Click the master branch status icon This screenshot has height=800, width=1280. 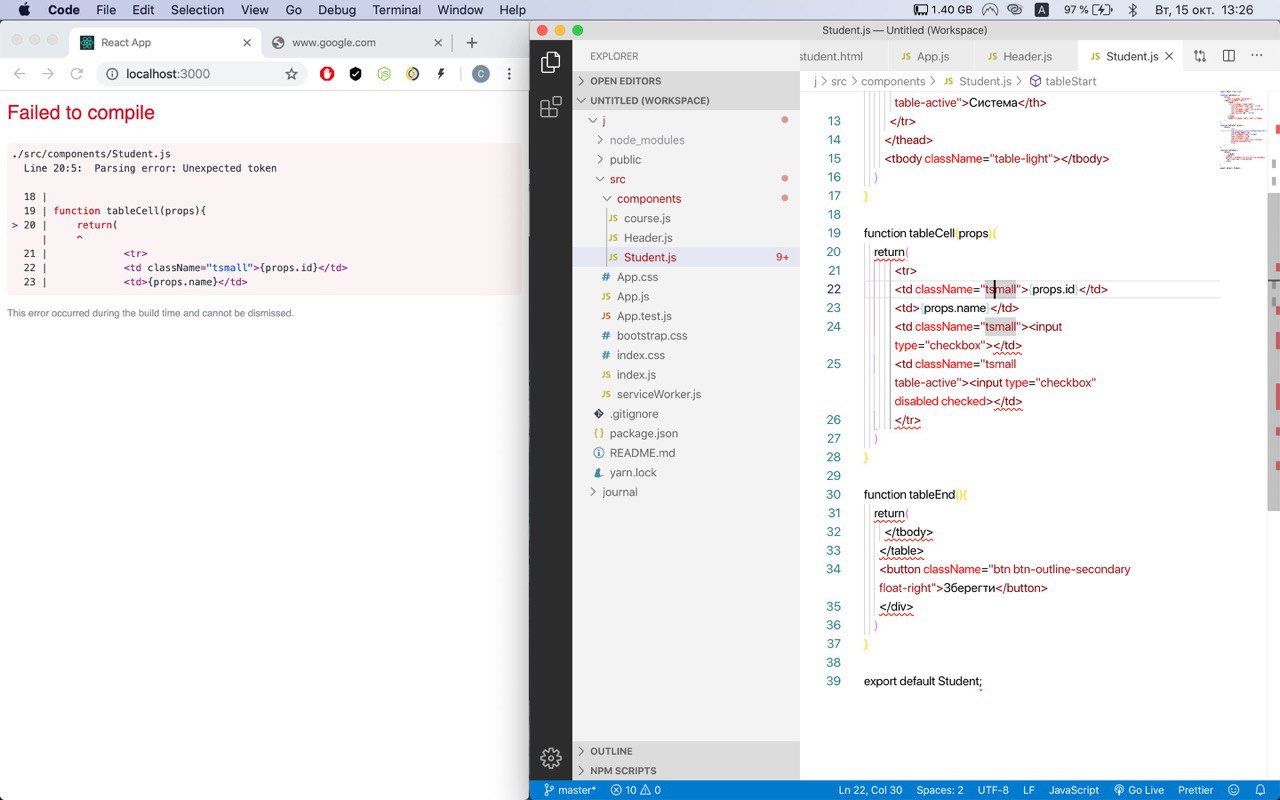coord(569,790)
